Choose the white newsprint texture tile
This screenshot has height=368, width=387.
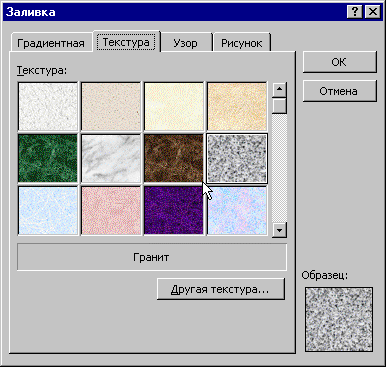point(48,106)
